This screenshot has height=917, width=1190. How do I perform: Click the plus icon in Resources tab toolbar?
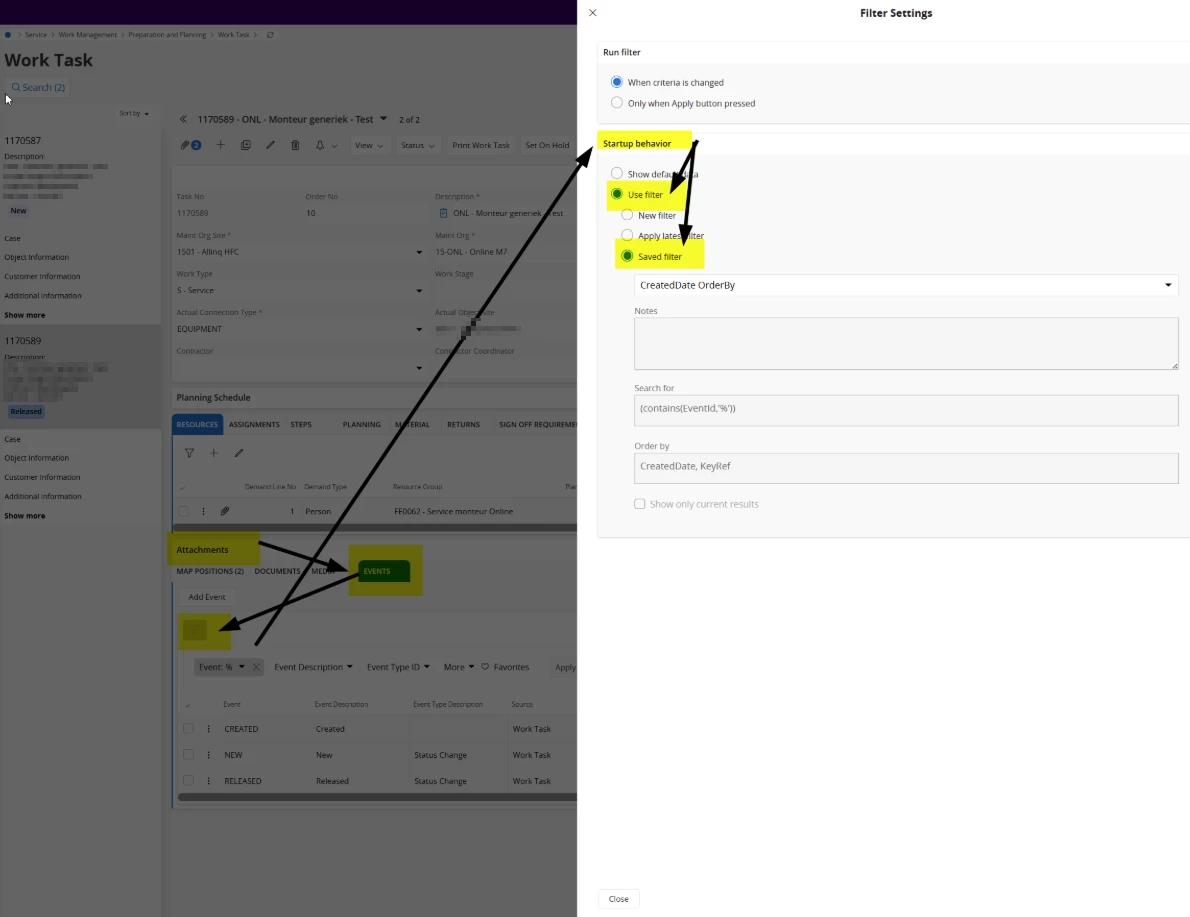pyautogui.click(x=214, y=453)
